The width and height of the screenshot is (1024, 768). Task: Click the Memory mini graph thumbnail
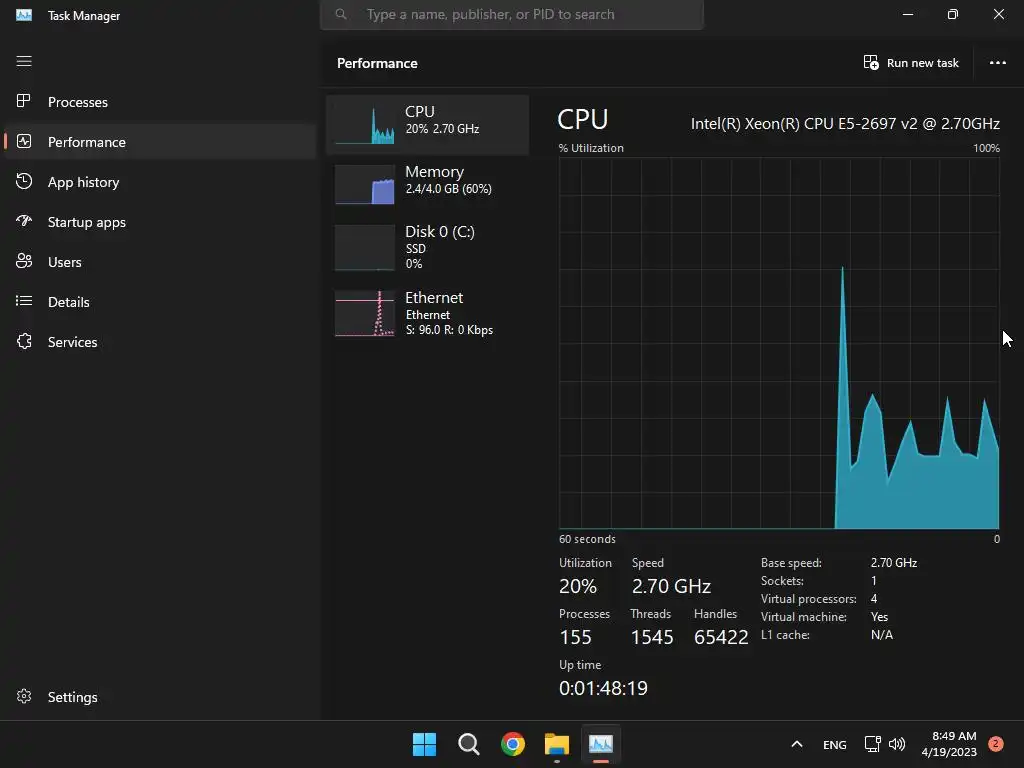pos(364,185)
